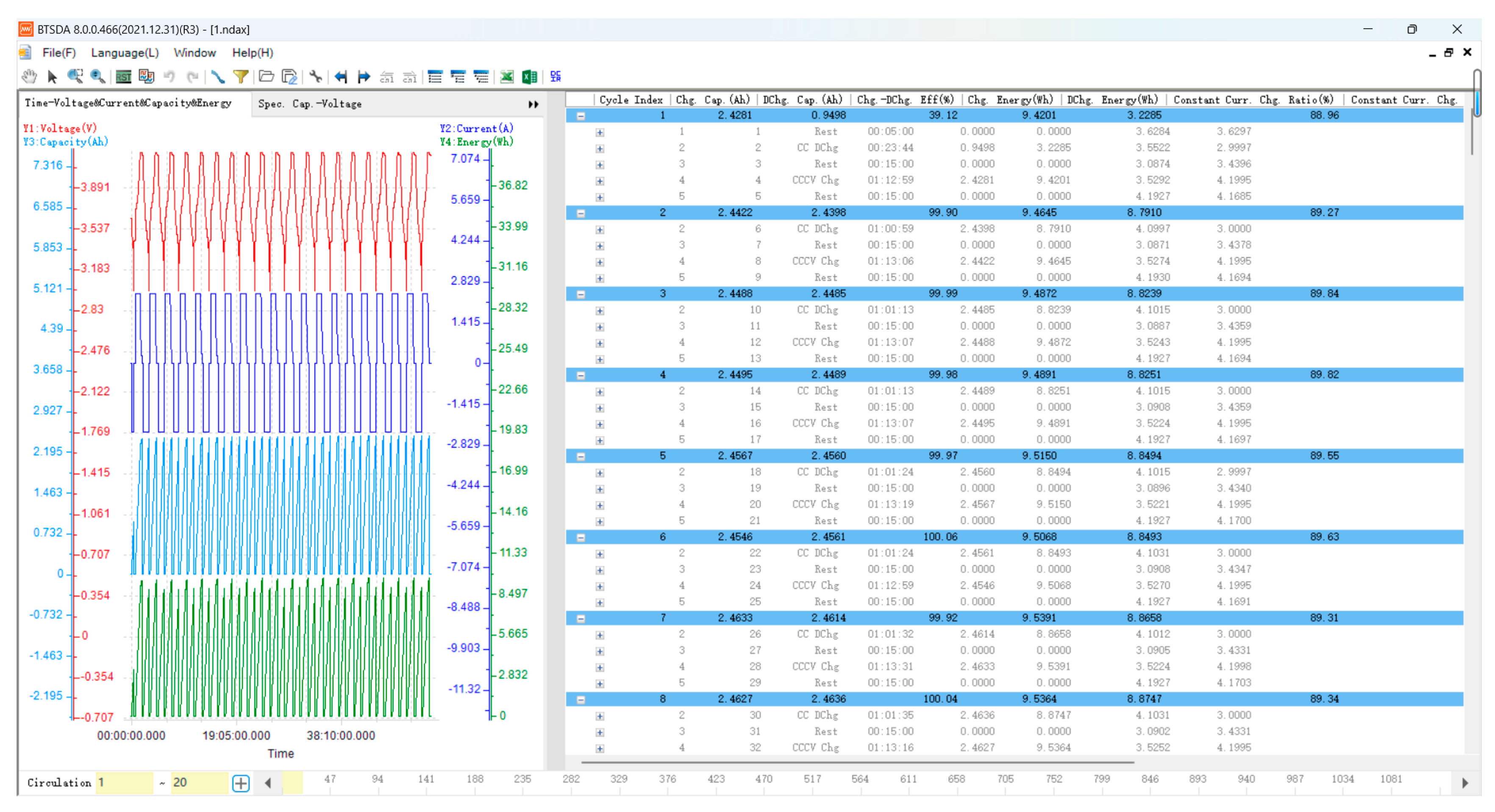
Task: Click the DCIR toolbar icon
Action: (x=556, y=77)
